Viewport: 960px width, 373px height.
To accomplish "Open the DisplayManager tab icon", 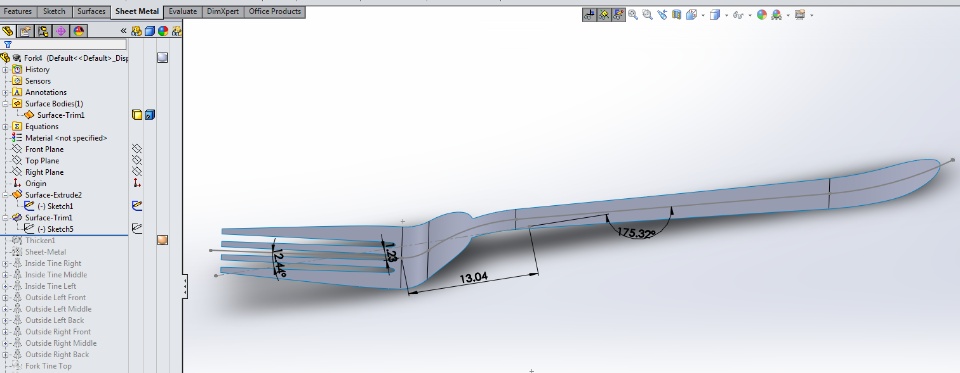I will (x=78, y=31).
